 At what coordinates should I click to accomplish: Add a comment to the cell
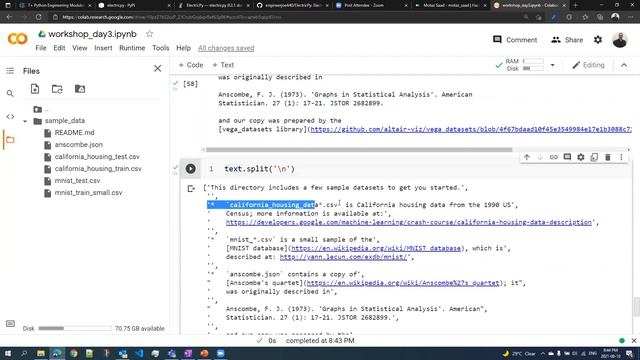[567, 157]
